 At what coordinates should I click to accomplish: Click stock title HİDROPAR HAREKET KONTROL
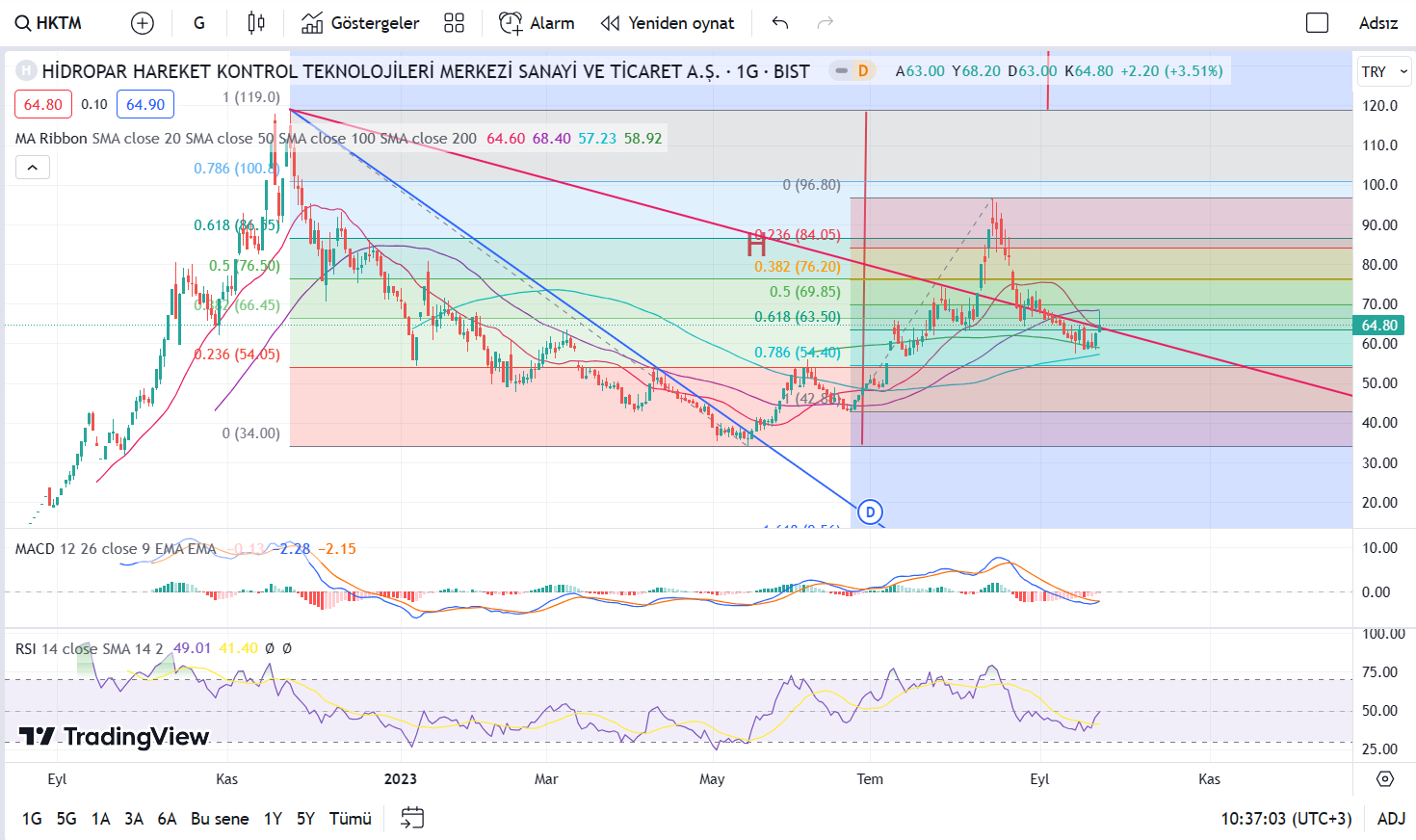(x=426, y=71)
